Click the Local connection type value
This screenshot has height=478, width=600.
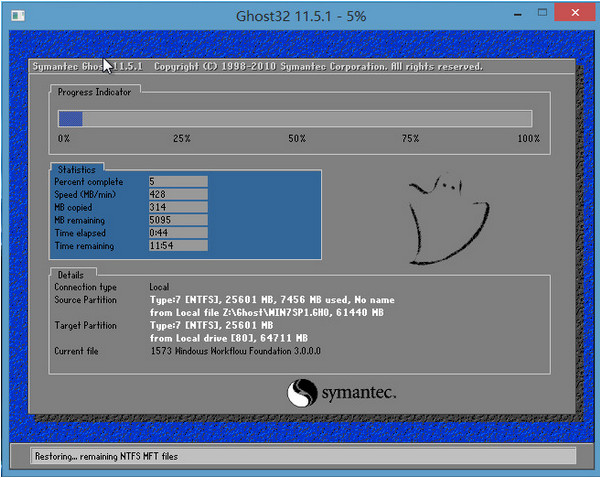click(x=159, y=287)
